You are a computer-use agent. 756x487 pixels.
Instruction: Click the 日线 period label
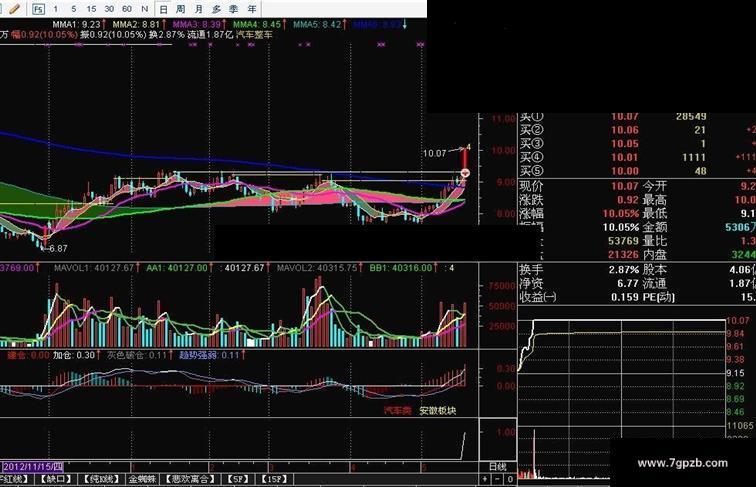click(498, 467)
